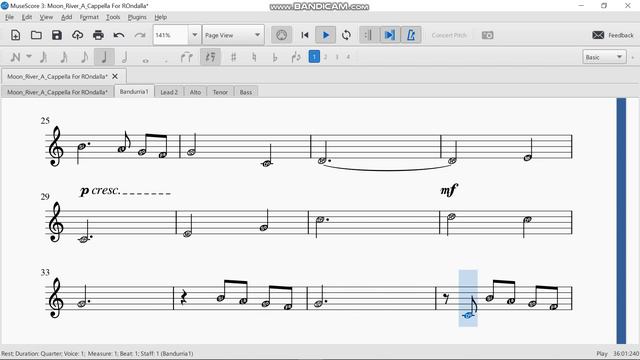Apply the natural accidental
Viewport: 640px width, 360px height.
(x=254, y=57)
